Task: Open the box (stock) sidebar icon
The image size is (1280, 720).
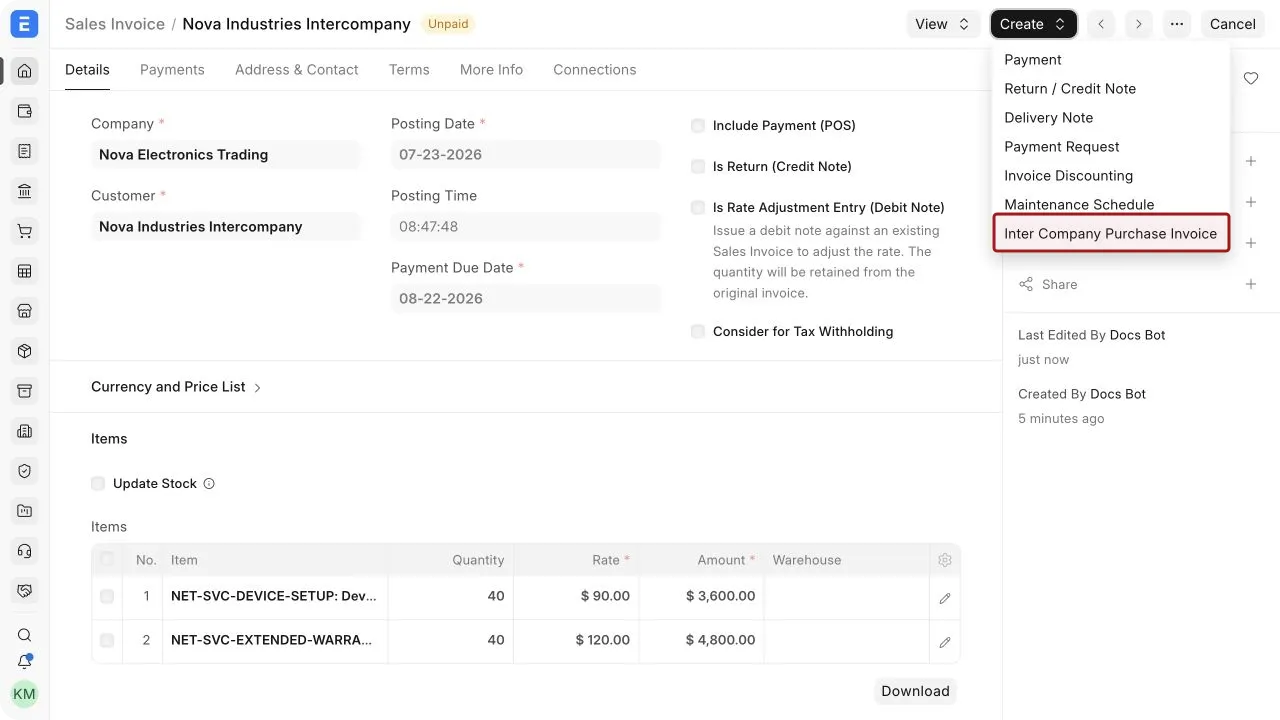Action: (25, 351)
